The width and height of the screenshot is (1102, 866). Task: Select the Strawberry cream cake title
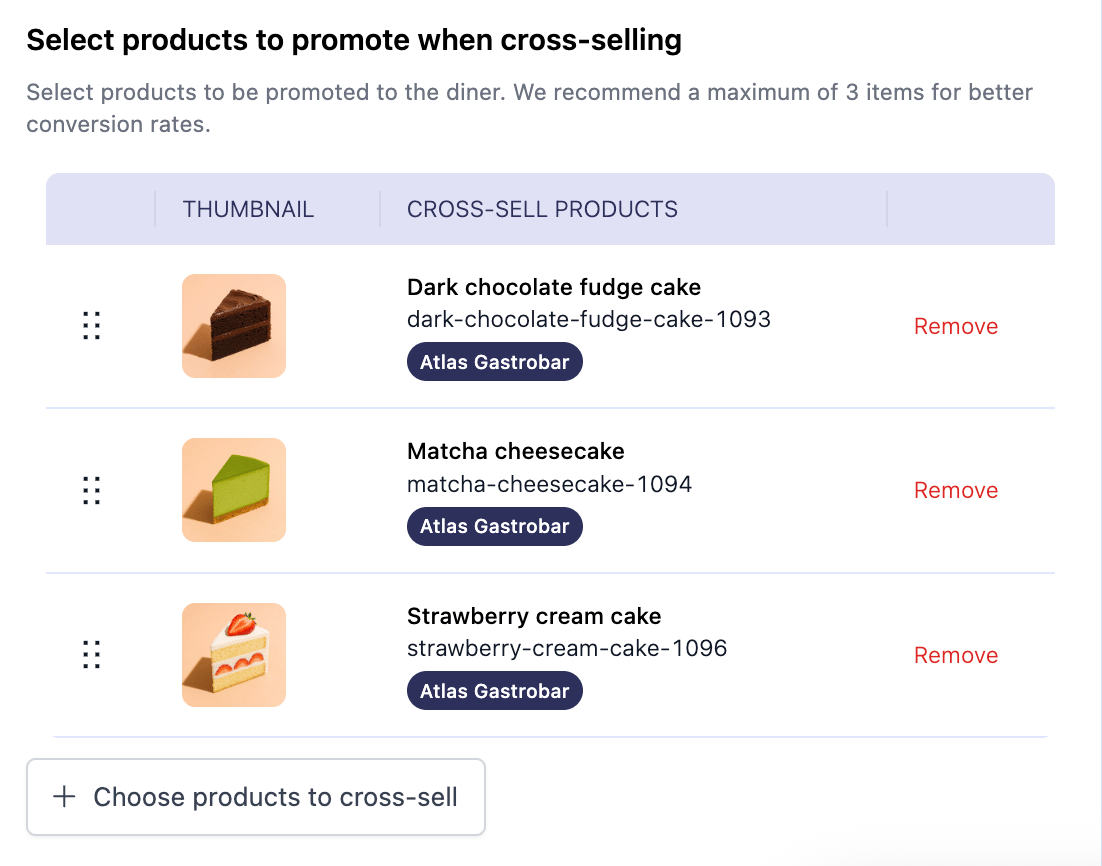click(534, 616)
